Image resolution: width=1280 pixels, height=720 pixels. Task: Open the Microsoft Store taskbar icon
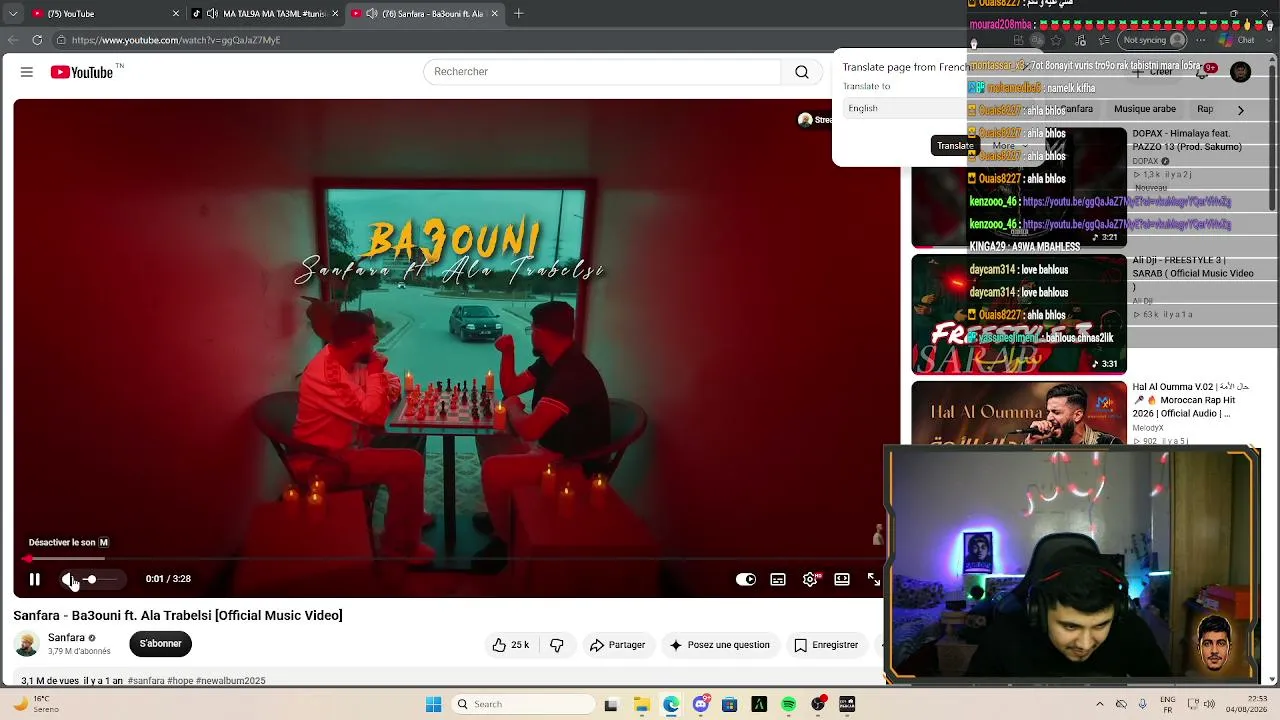[730, 704]
